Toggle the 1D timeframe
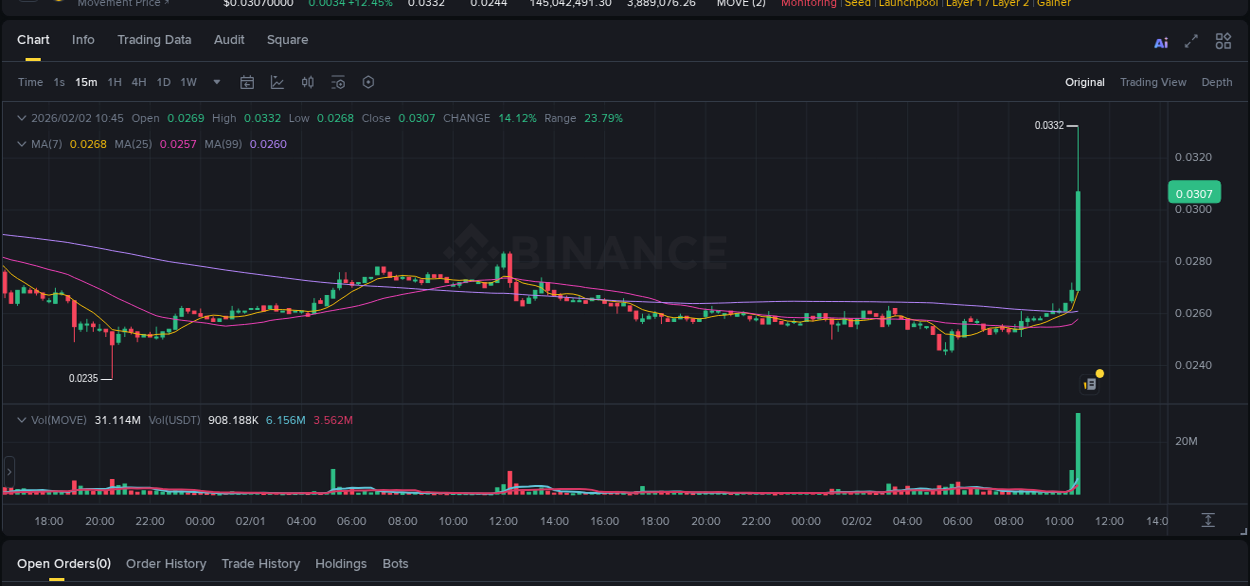1250x586 pixels. (163, 82)
